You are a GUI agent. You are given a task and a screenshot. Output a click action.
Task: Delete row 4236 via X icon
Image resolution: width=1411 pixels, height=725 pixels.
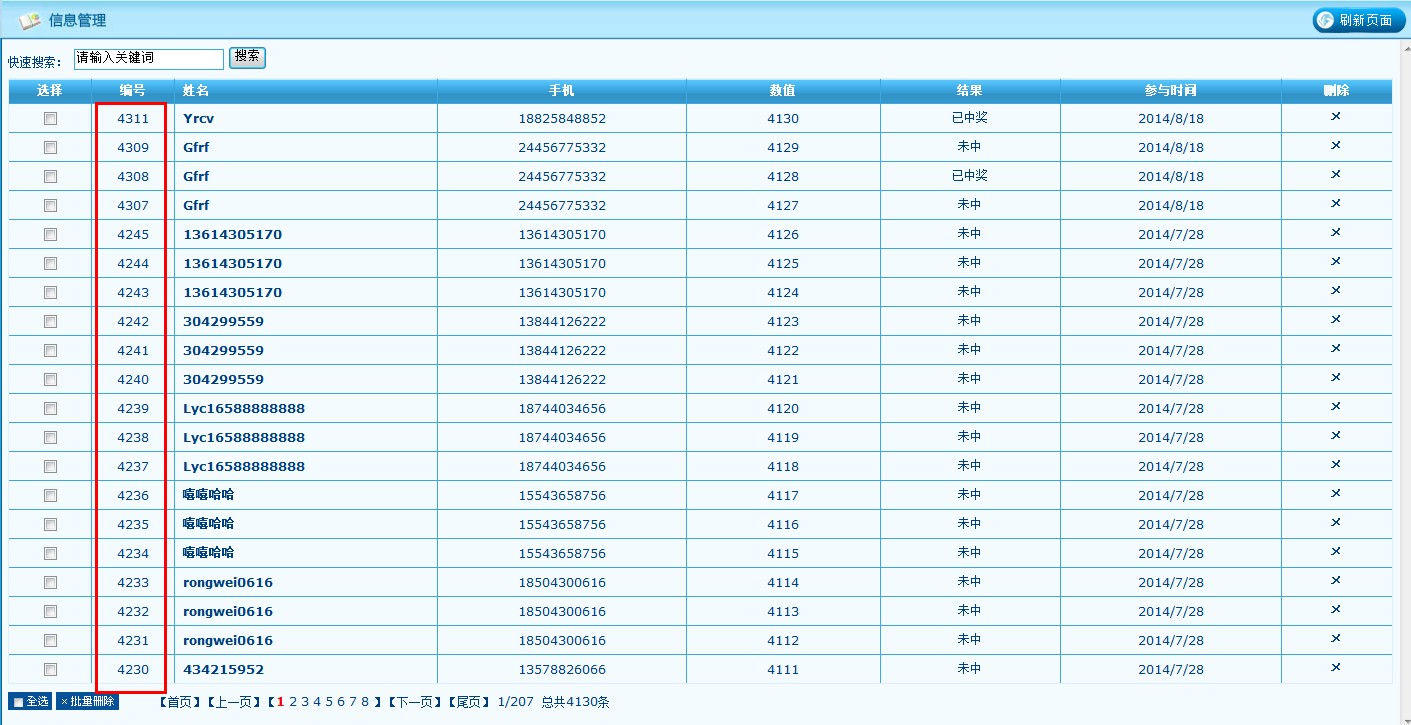pyautogui.click(x=1335, y=494)
